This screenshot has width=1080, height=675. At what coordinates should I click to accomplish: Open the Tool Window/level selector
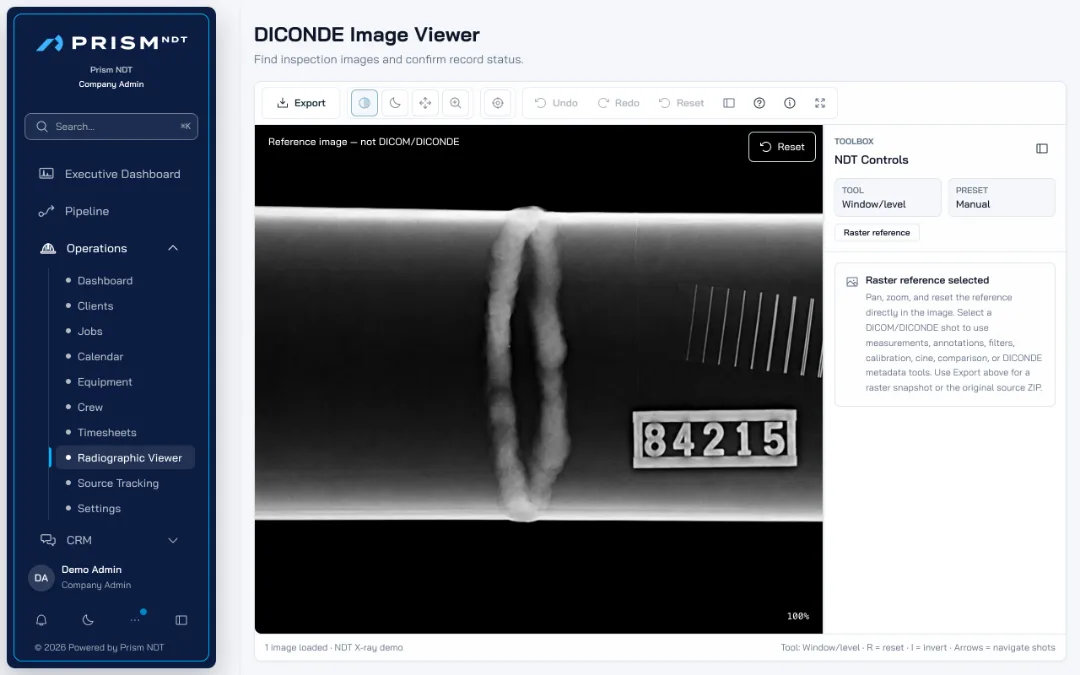tap(887, 198)
